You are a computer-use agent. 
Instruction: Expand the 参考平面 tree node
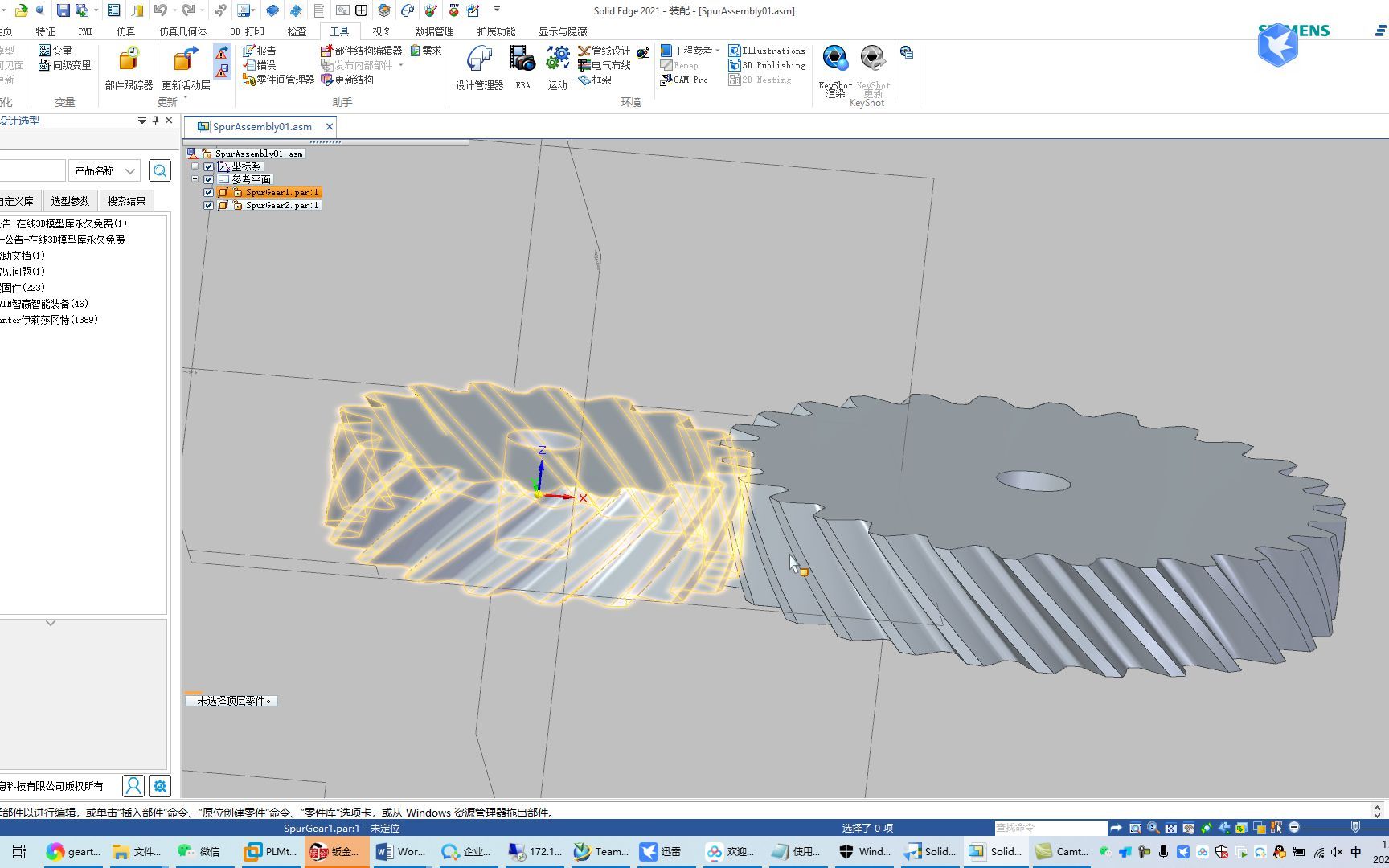pyautogui.click(x=195, y=179)
